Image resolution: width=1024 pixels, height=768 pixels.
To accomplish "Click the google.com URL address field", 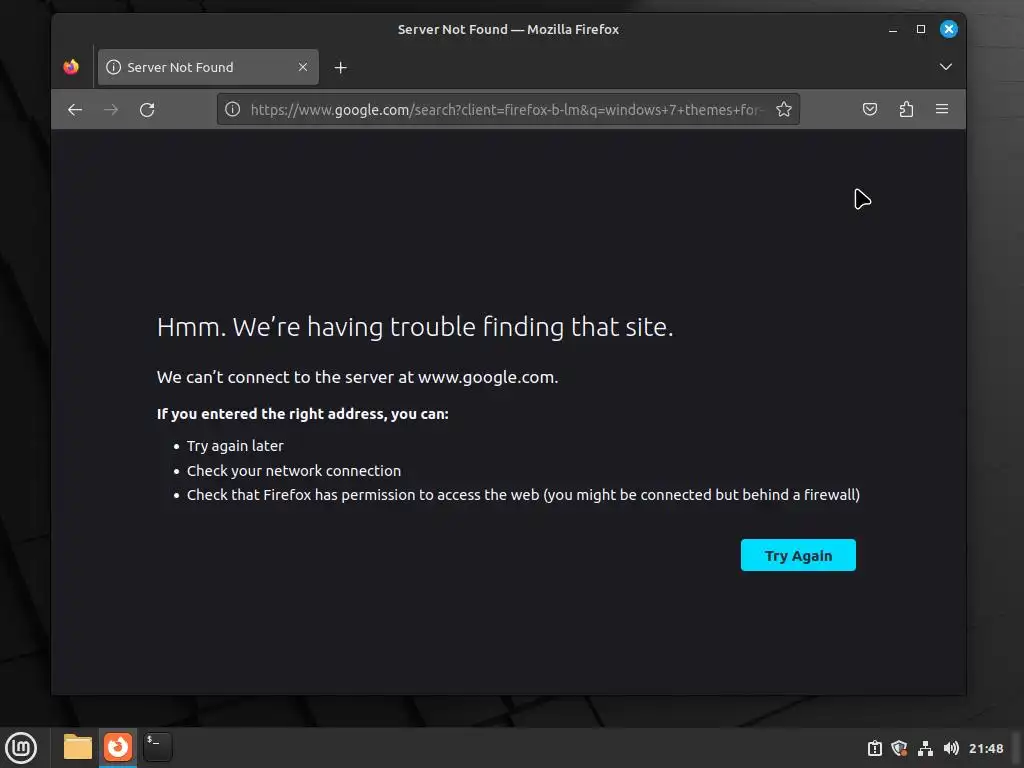I will tap(506, 110).
